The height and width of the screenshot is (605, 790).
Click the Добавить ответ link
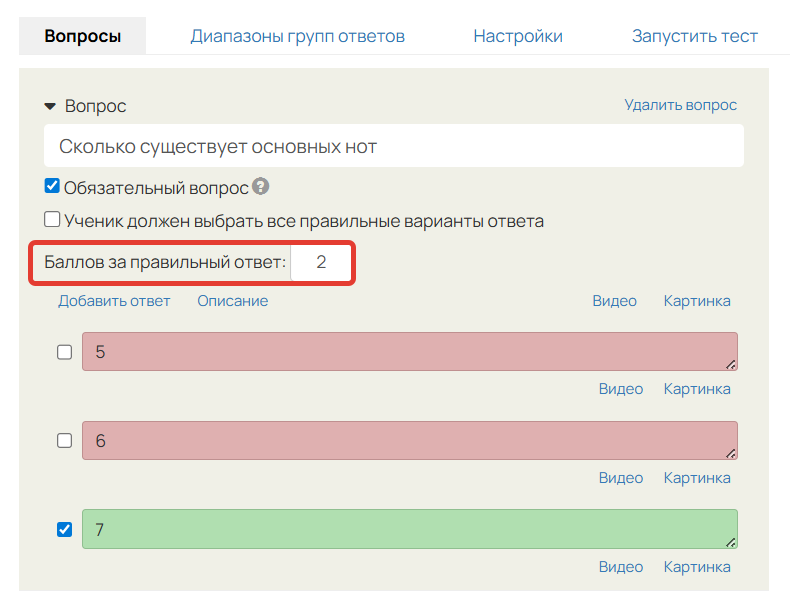pos(114,301)
